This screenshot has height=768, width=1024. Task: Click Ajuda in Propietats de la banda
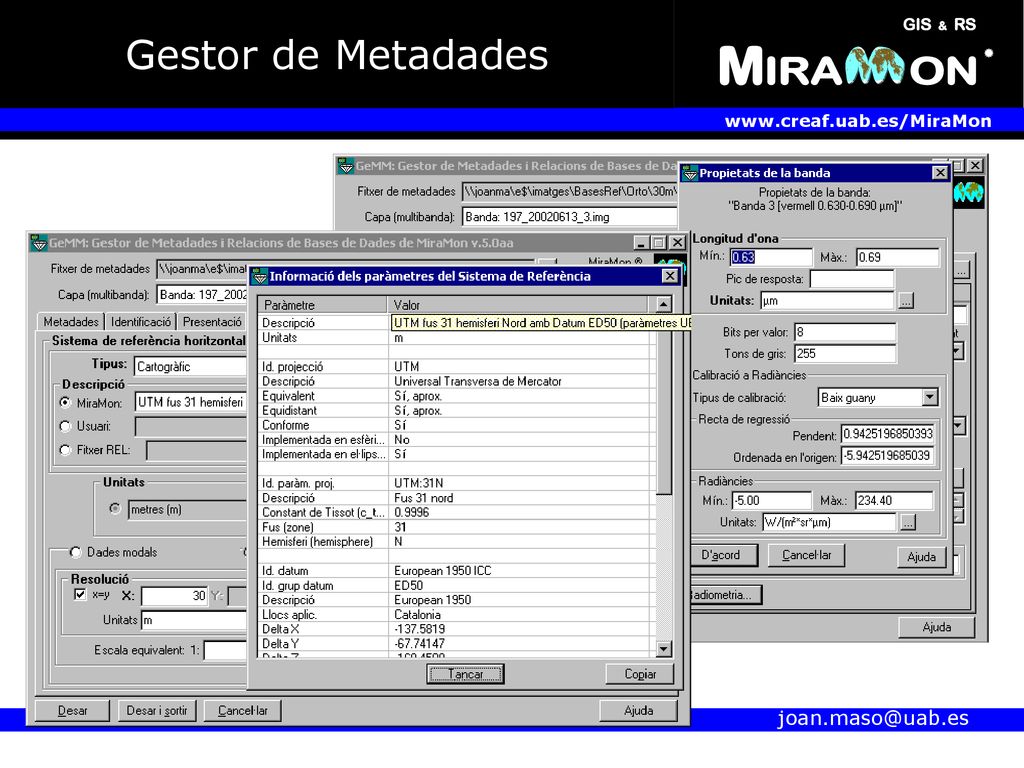[x=921, y=557]
